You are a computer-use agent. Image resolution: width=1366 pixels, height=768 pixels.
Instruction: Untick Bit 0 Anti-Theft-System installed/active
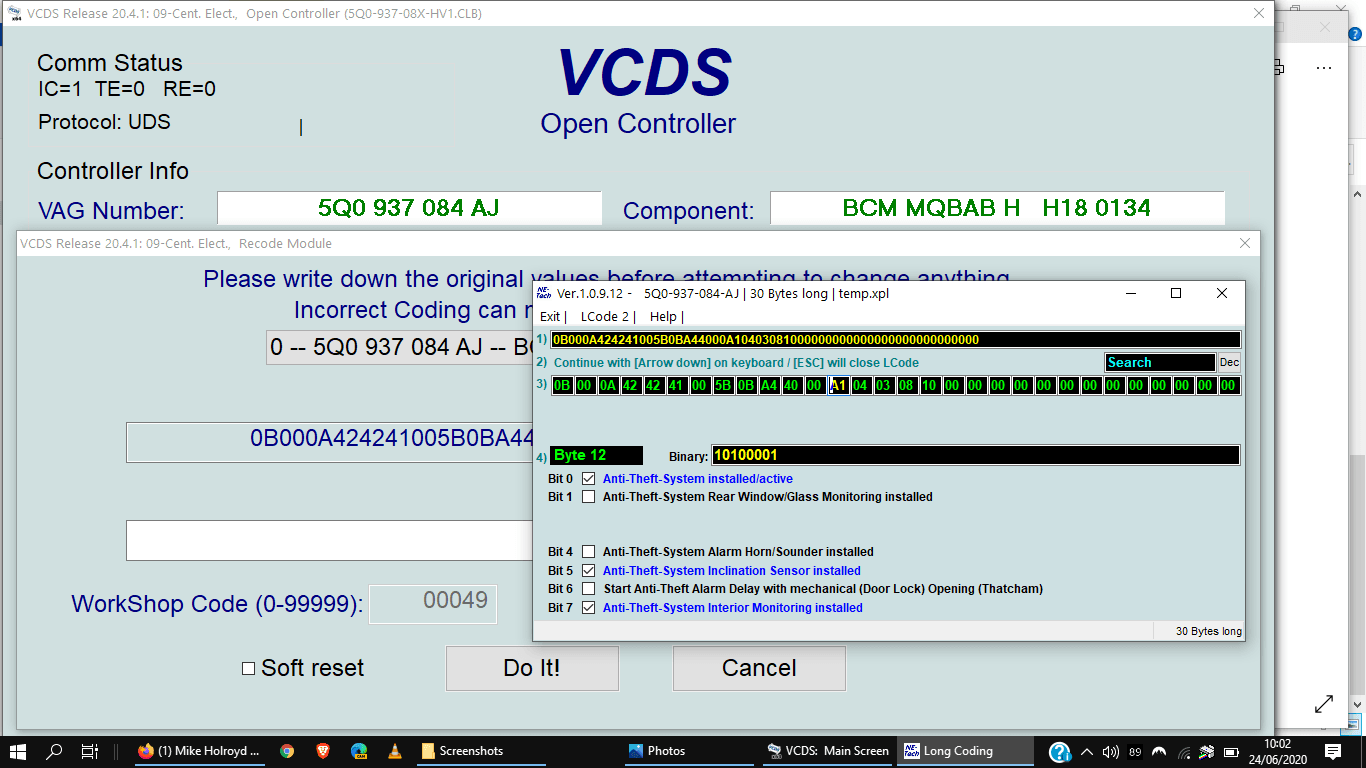(589, 479)
